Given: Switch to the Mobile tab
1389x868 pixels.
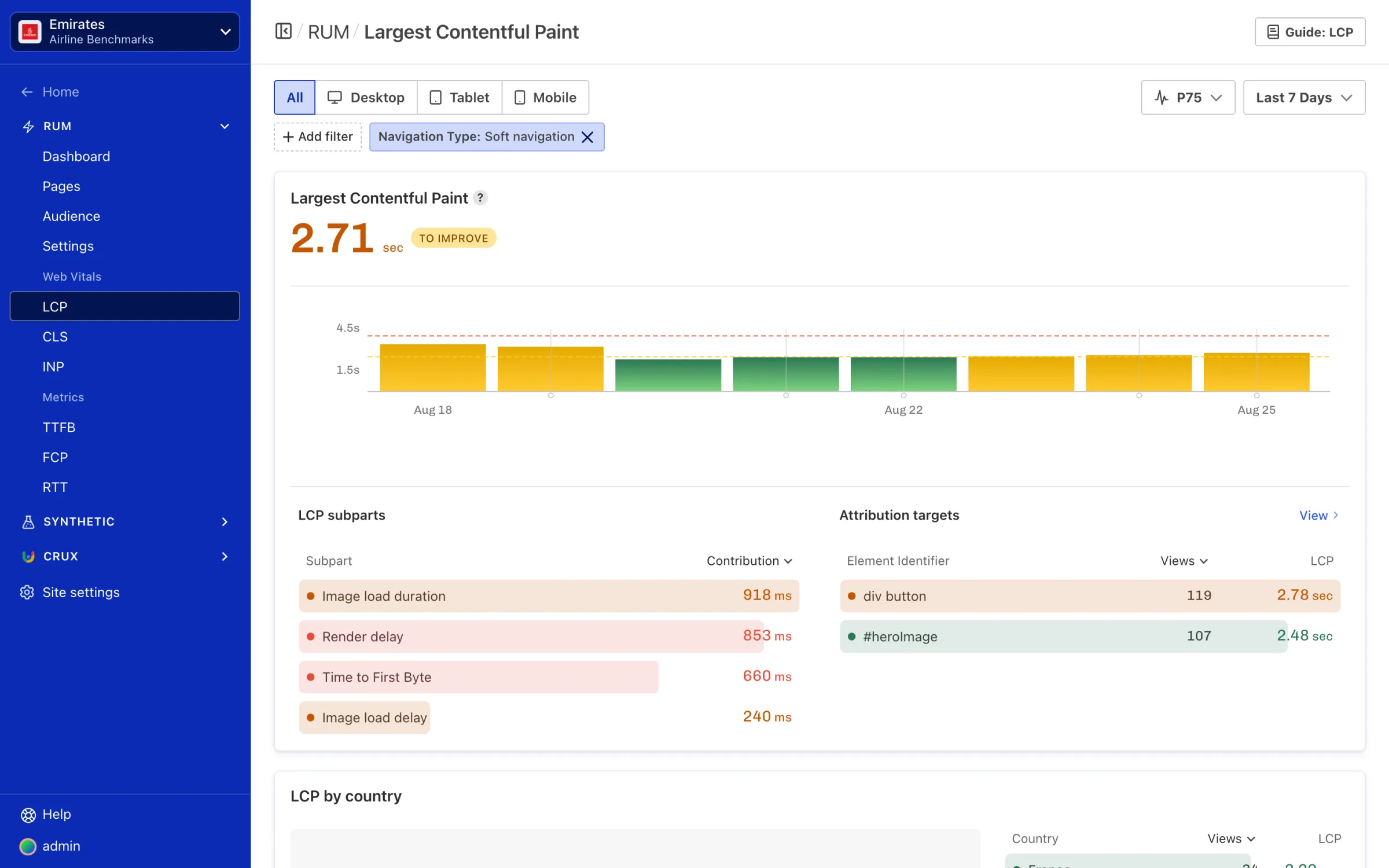Looking at the screenshot, I should click(545, 97).
